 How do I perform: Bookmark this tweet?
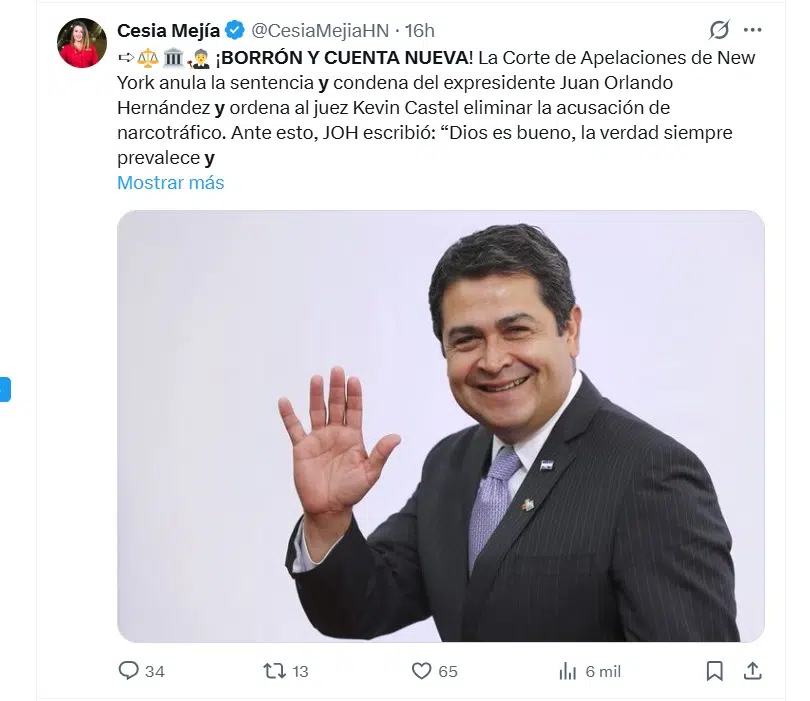pyautogui.click(x=714, y=671)
